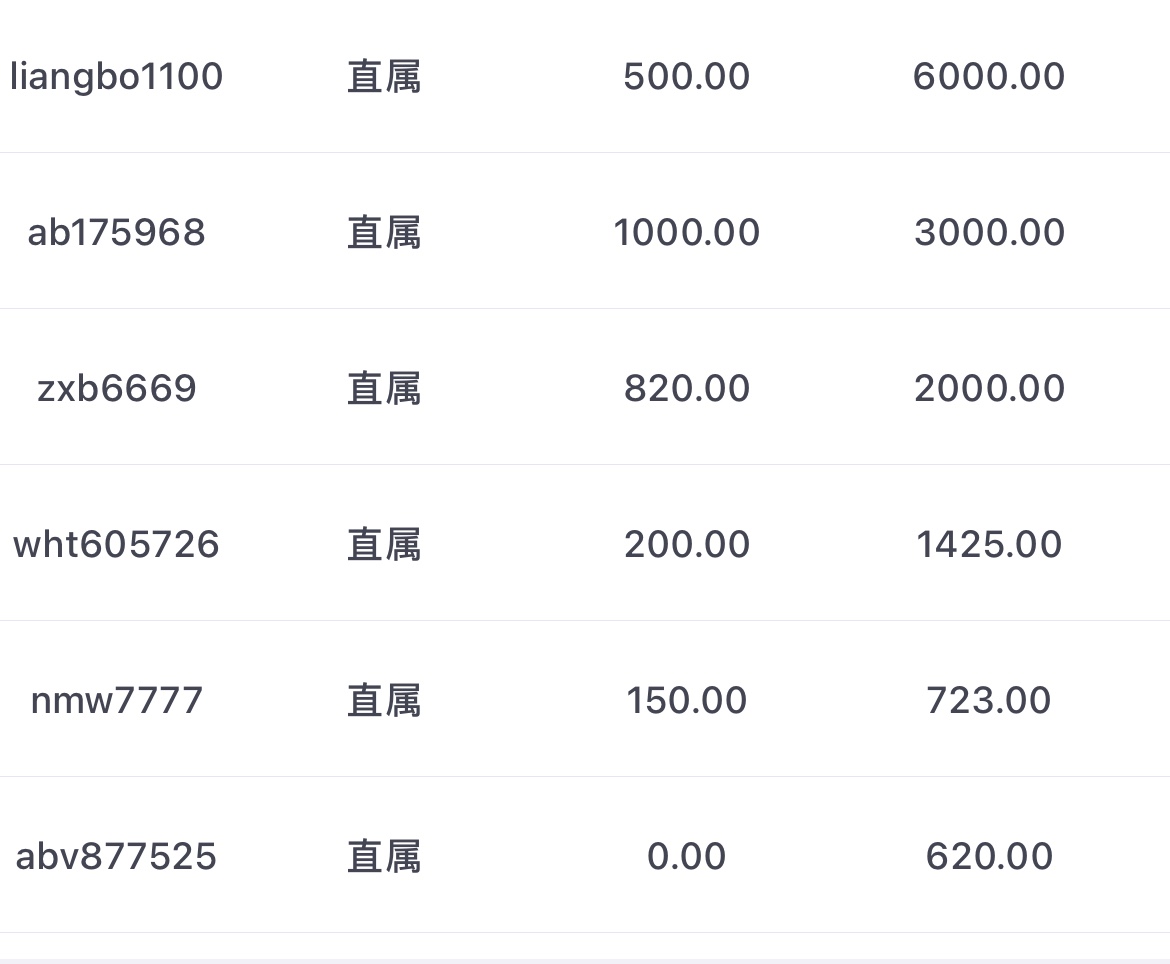Screen dimensions: 1170x964
Task: Click the 820.00 amount cell
Action: click(687, 389)
